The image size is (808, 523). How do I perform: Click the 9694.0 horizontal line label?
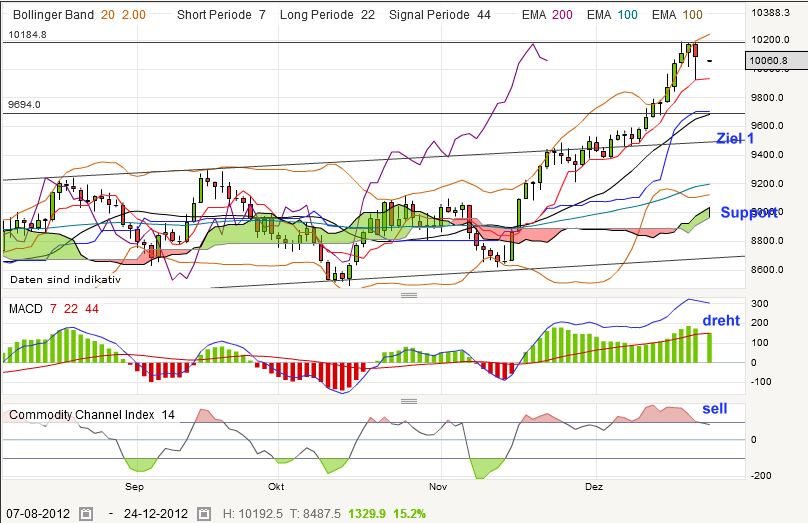tap(24, 105)
